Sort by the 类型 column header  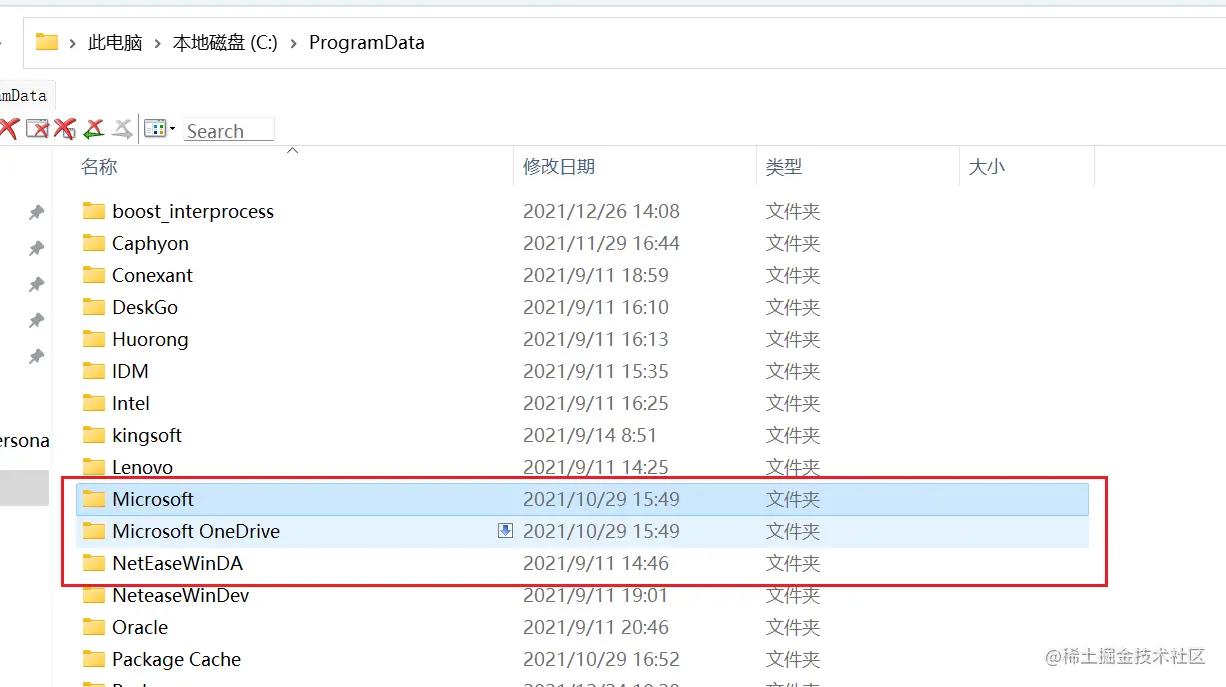pos(784,167)
